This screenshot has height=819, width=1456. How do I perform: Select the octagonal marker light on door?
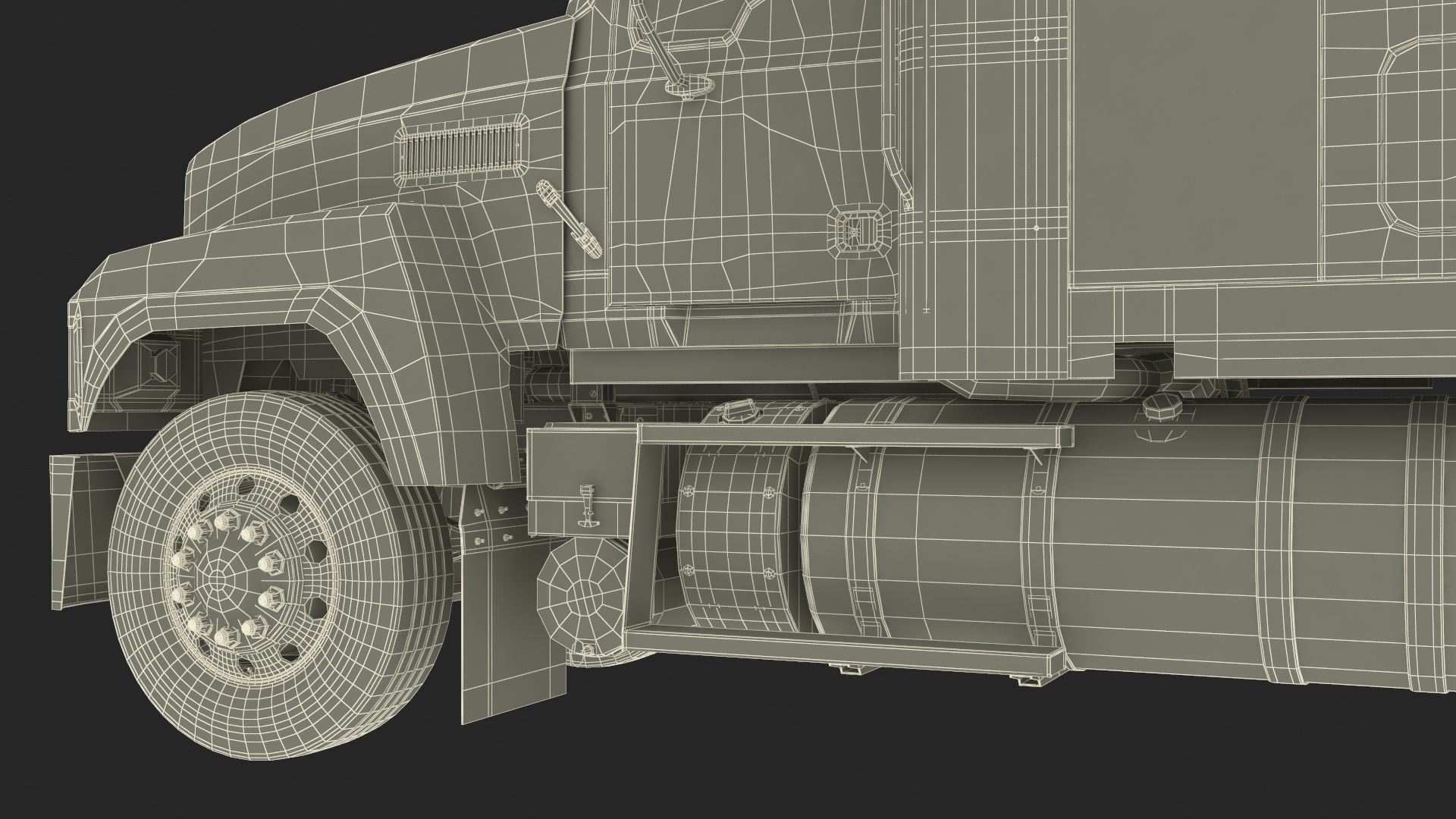point(859,230)
